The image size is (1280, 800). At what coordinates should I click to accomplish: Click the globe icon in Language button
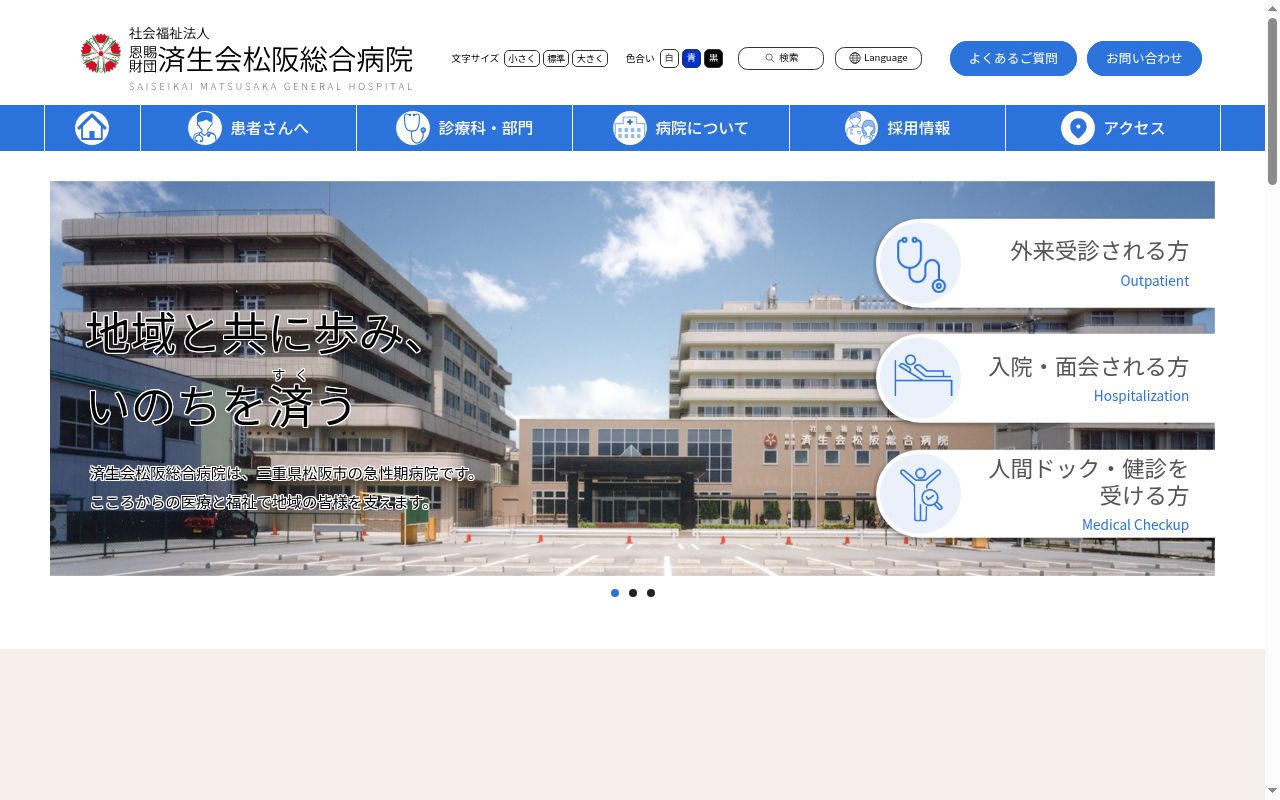[855, 58]
